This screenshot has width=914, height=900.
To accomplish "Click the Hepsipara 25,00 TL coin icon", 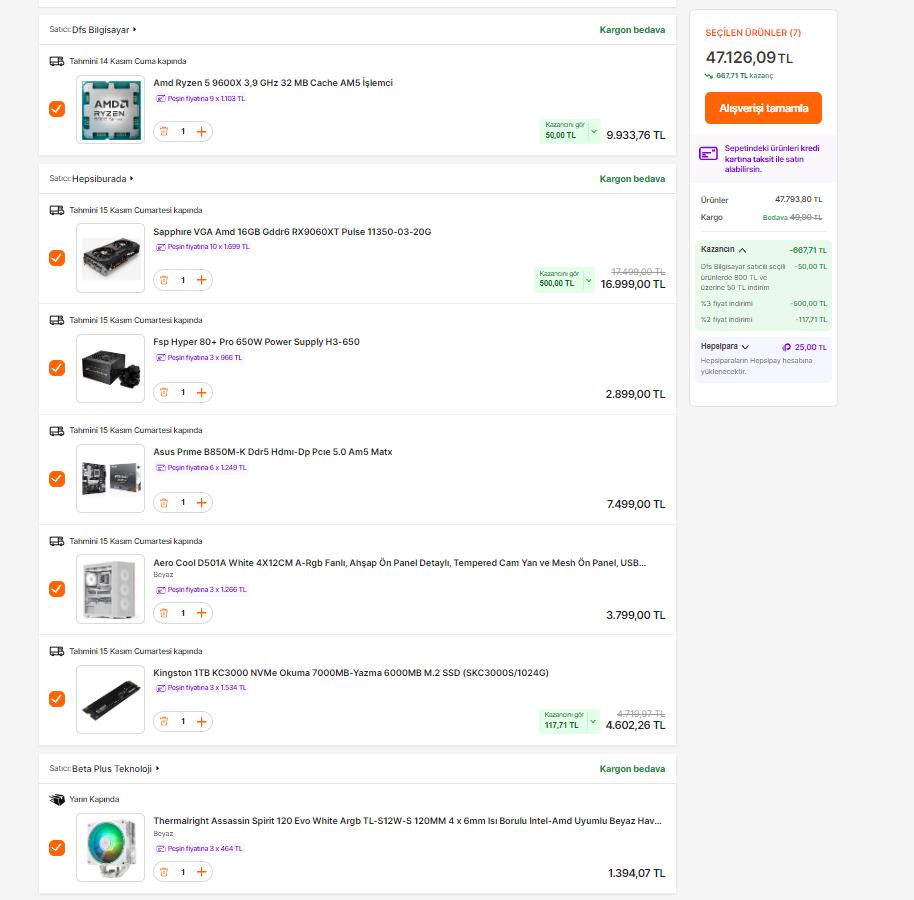I will [x=786, y=347].
